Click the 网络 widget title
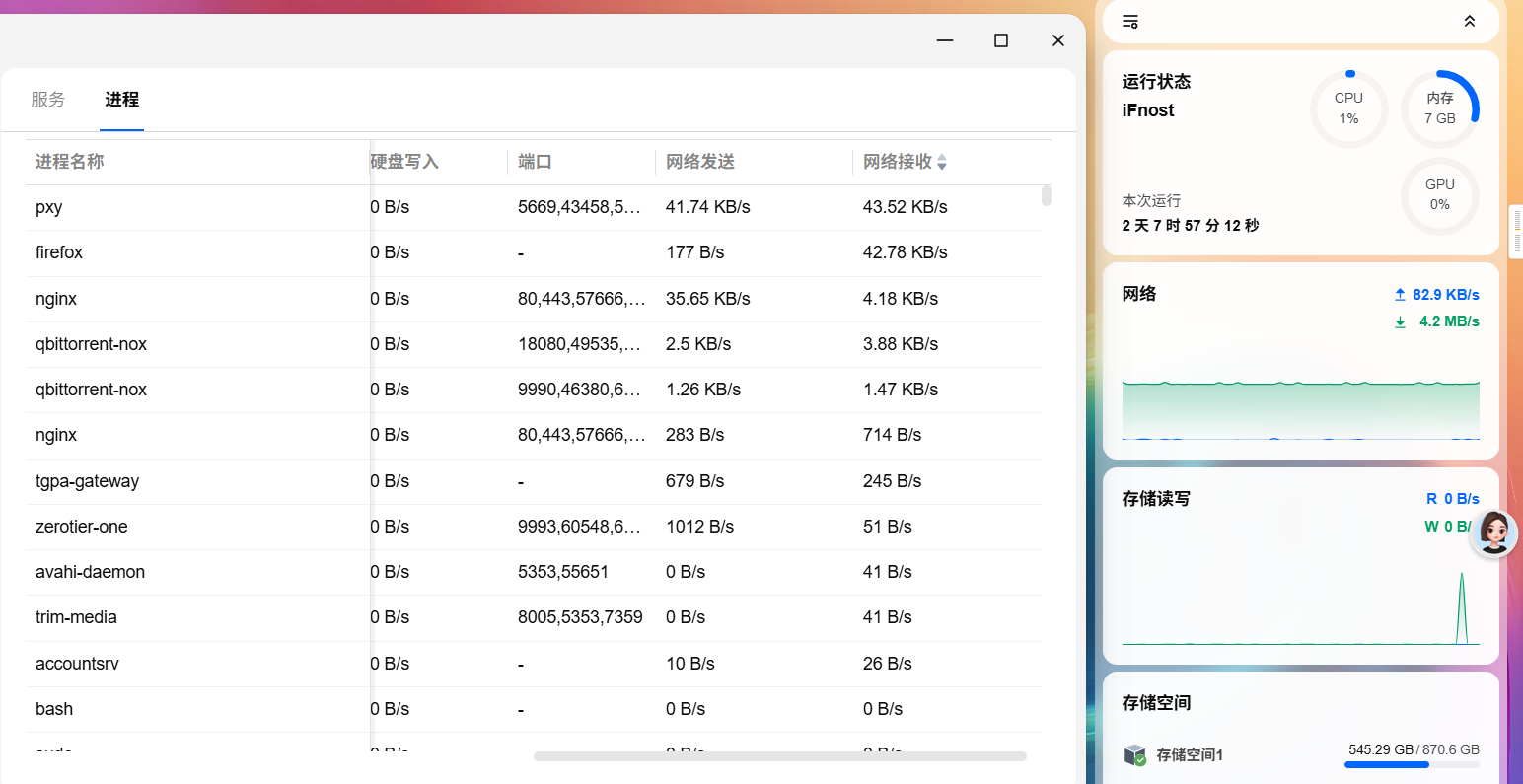The image size is (1523, 784). (x=1139, y=294)
